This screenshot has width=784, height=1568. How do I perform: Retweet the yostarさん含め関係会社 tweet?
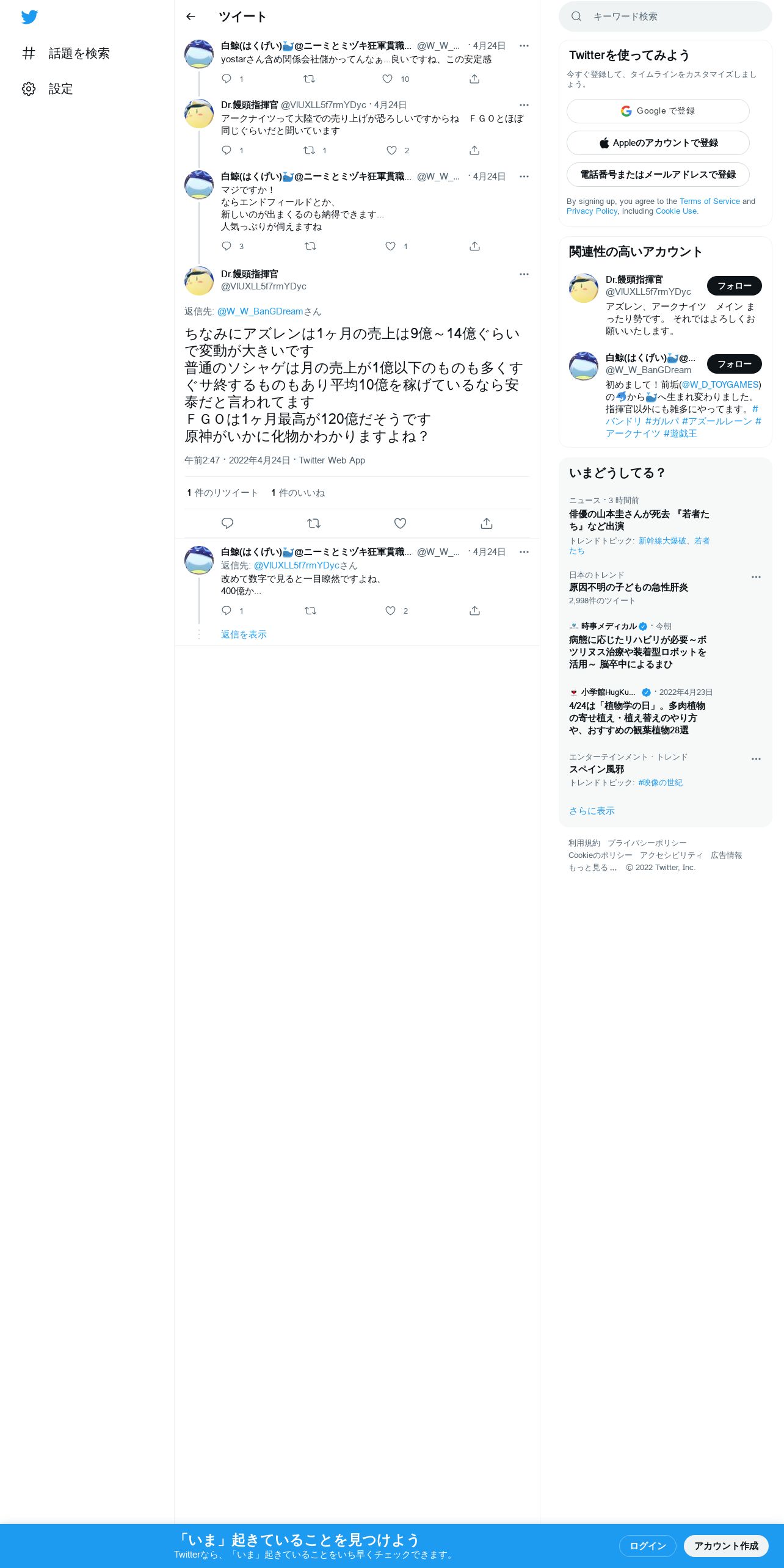(x=310, y=79)
